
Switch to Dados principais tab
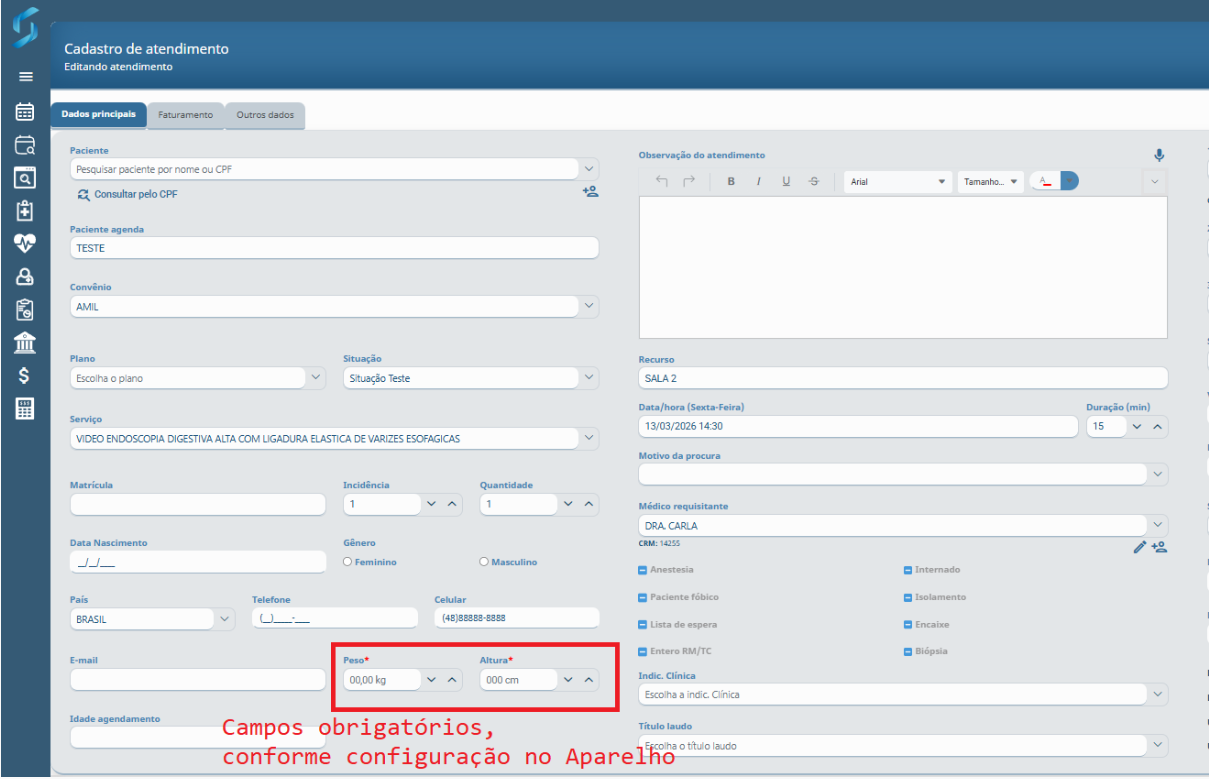click(x=98, y=115)
